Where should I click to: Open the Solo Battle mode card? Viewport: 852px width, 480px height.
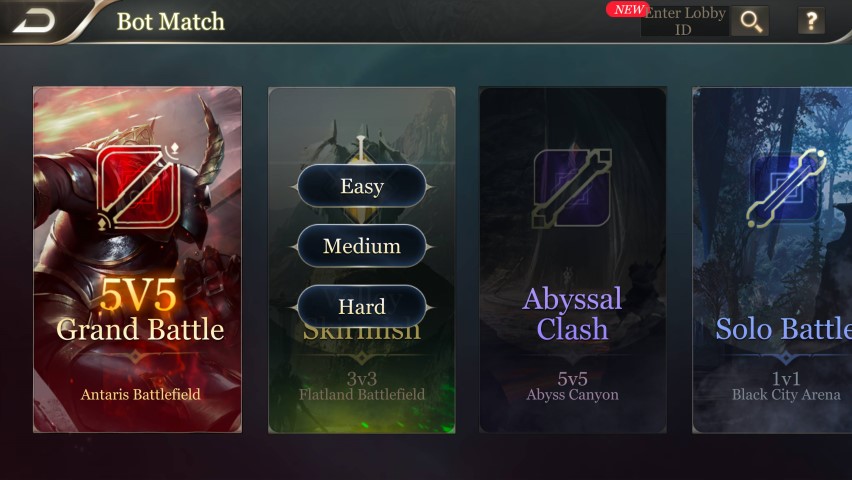[x=772, y=260]
